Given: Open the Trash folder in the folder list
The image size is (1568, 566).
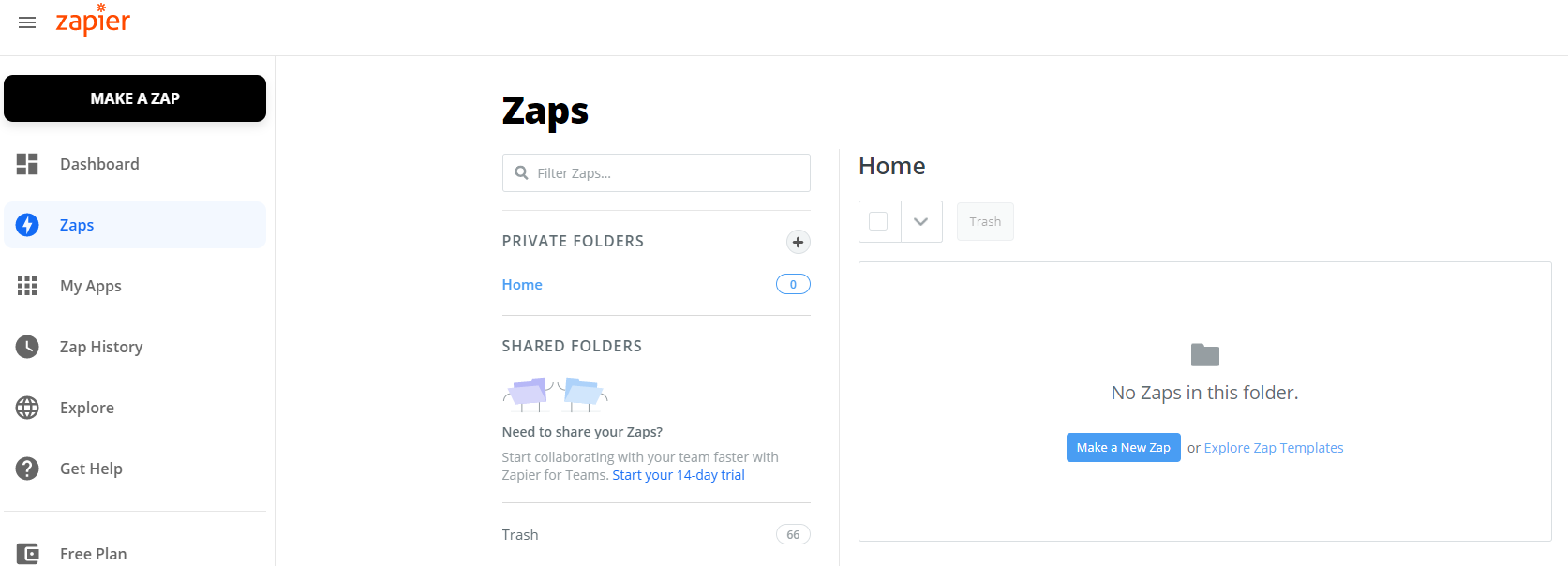Looking at the screenshot, I should tap(520, 535).
